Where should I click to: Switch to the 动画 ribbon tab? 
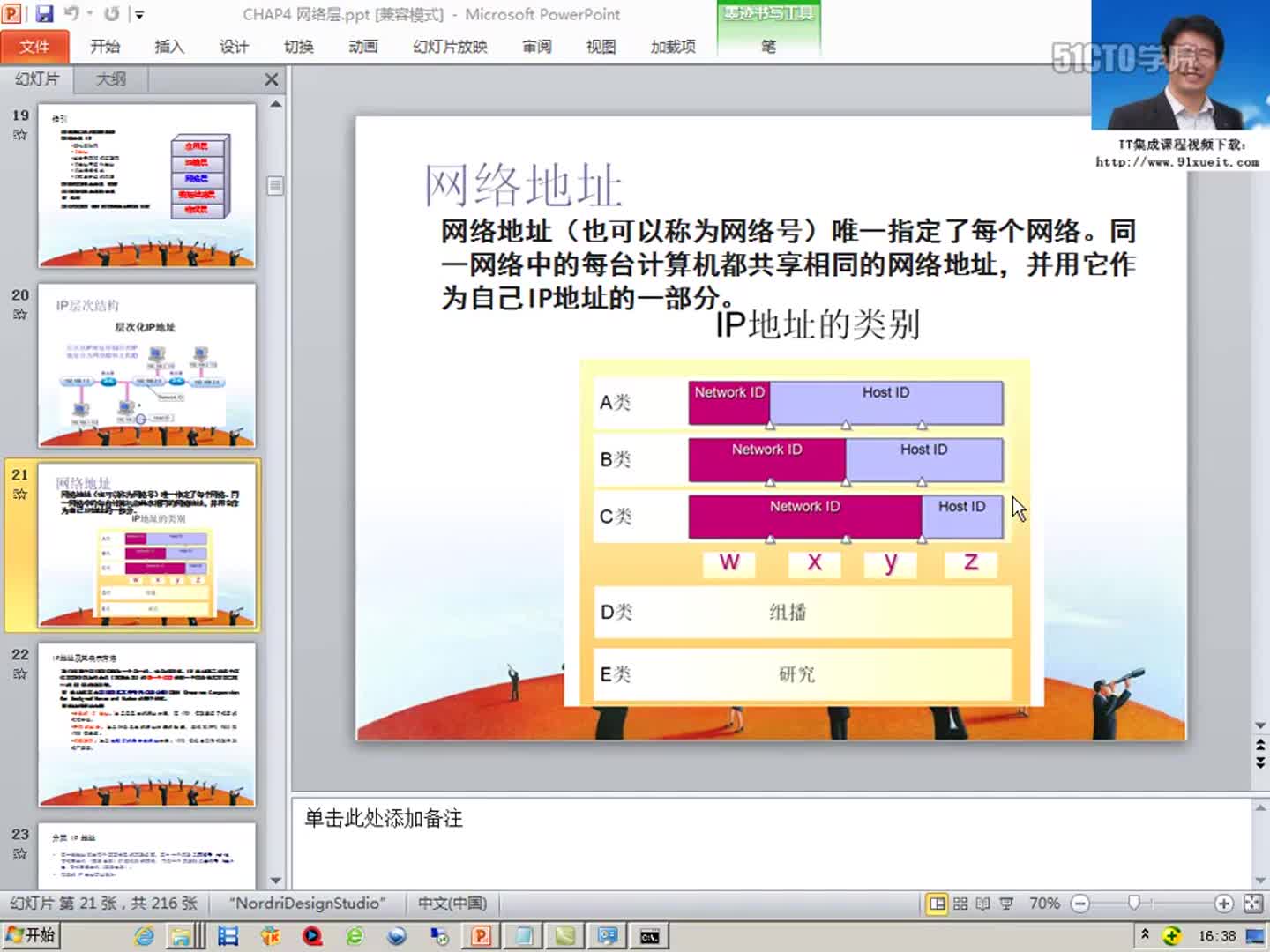point(362,47)
